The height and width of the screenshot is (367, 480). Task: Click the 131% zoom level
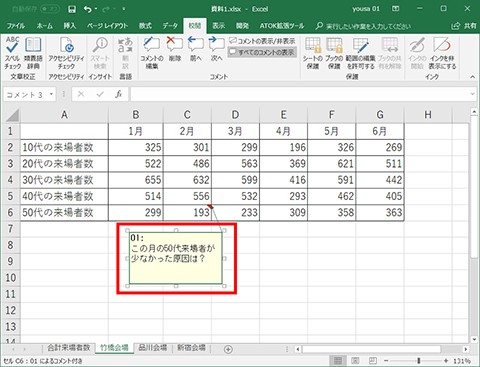462,361
